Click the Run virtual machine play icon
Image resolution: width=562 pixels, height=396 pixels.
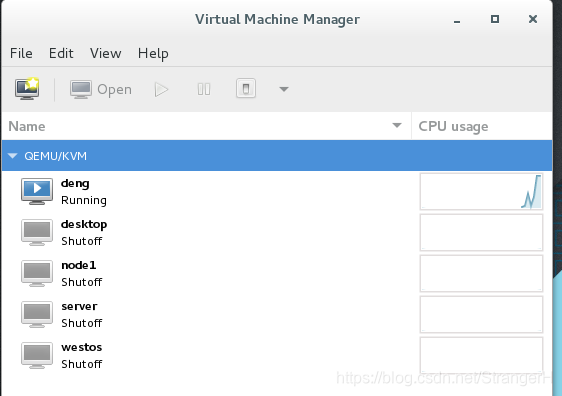[161, 89]
